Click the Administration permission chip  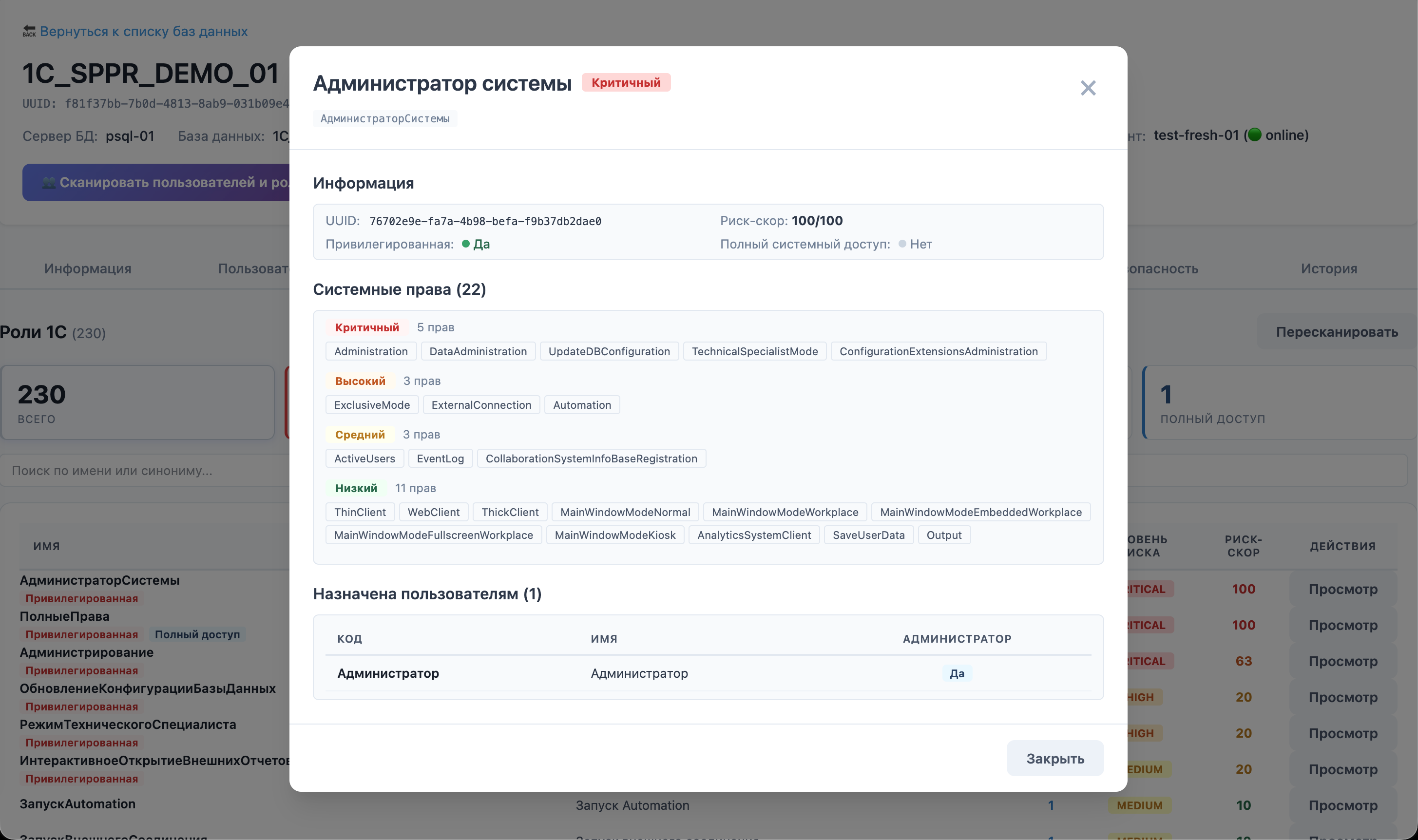[x=371, y=351]
